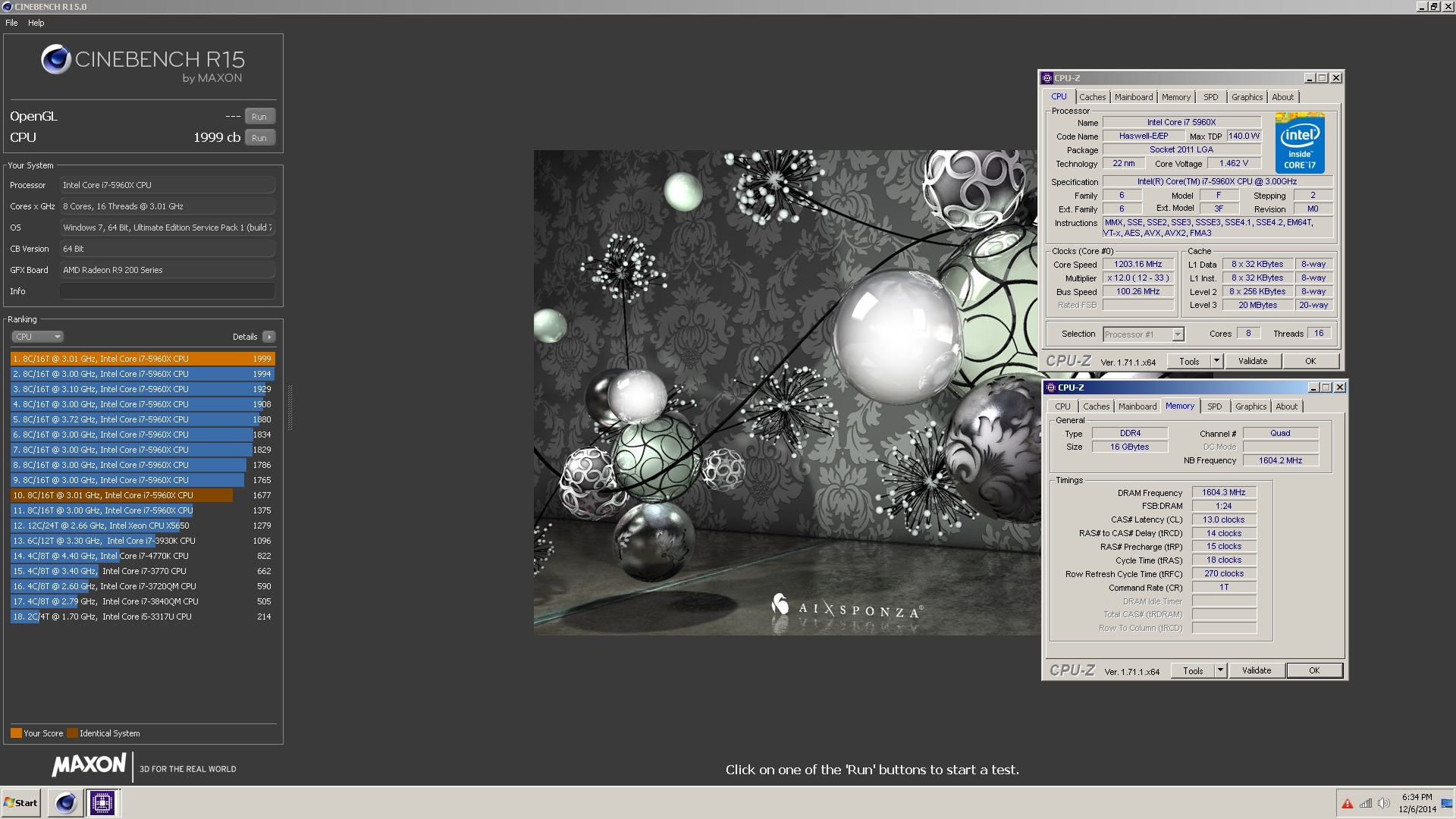1456x819 pixels.
Task: Click the volume speaker tray icon
Action: (x=1384, y=804)
